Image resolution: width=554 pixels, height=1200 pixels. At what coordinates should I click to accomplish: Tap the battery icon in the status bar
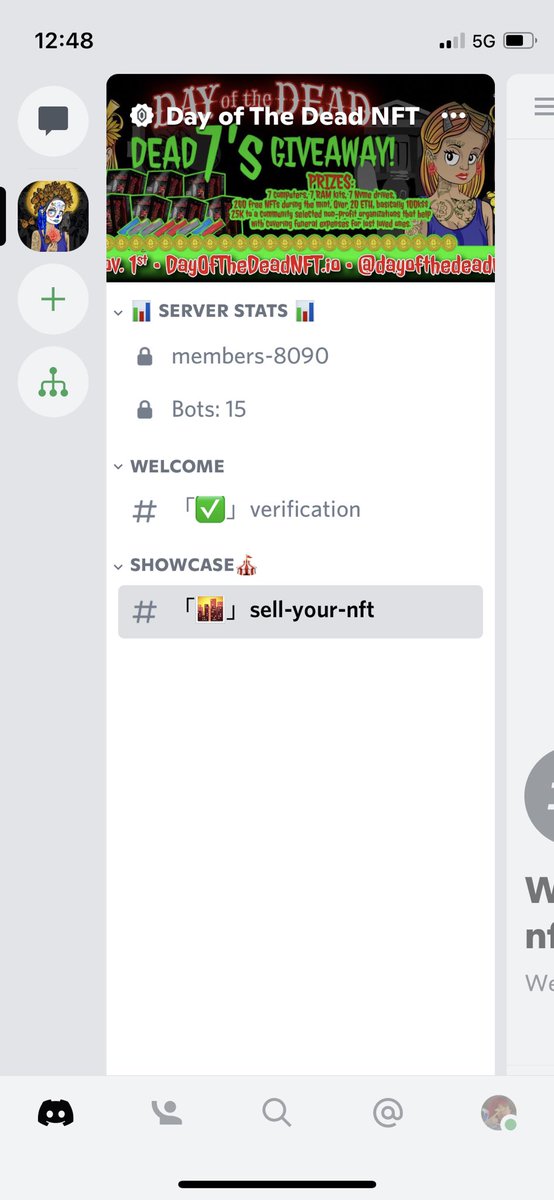coord(520,41)
